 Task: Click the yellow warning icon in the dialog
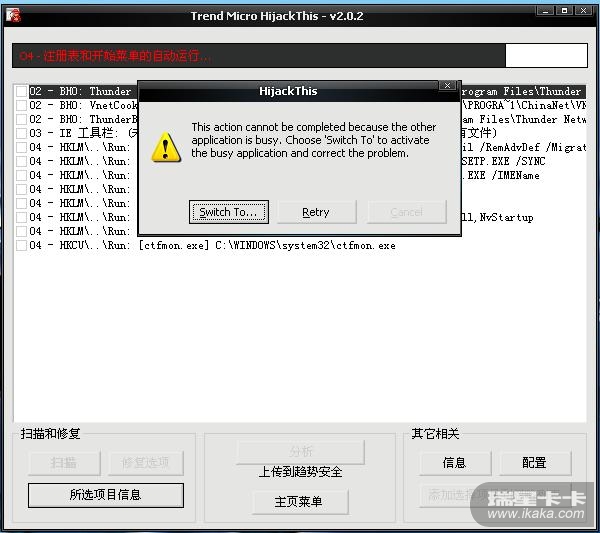[x=166, y=147]
